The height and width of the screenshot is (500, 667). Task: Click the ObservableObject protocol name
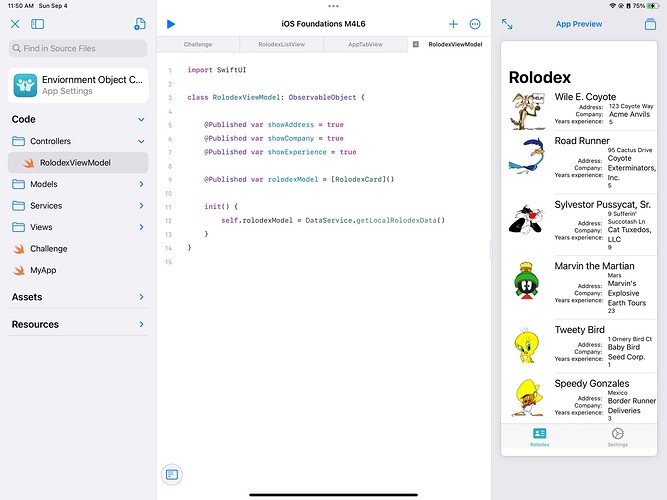[x=322, y=97]
